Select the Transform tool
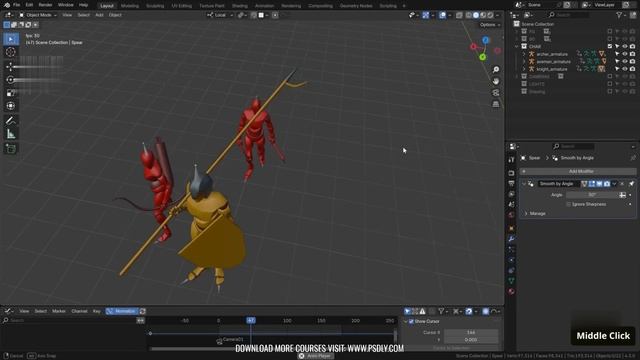Image resolution: width=640 pixels, height=360 pixels. pyautogui.click(x=11, y=106)
